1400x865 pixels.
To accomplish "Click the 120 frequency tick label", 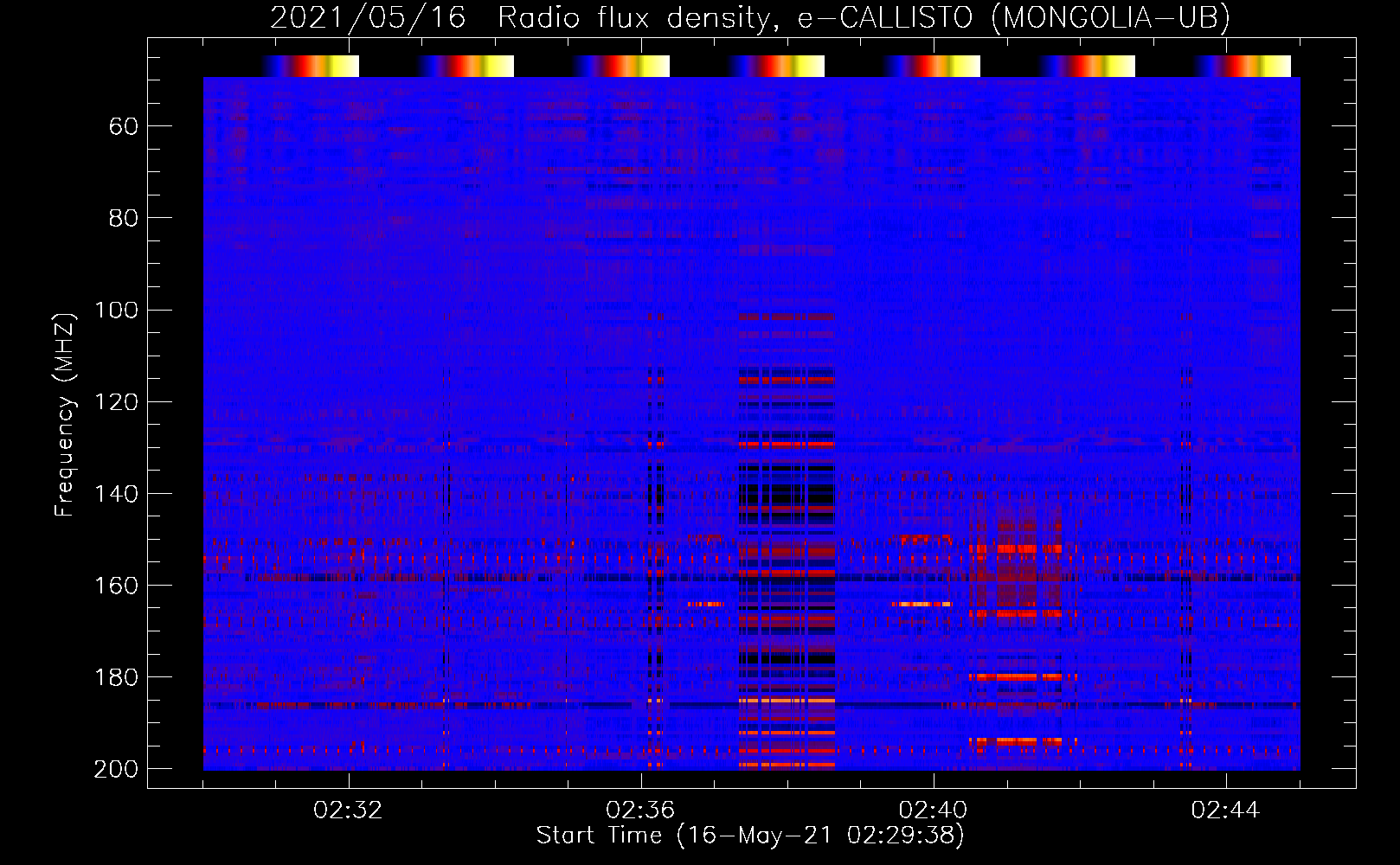I will coord(116,402).
